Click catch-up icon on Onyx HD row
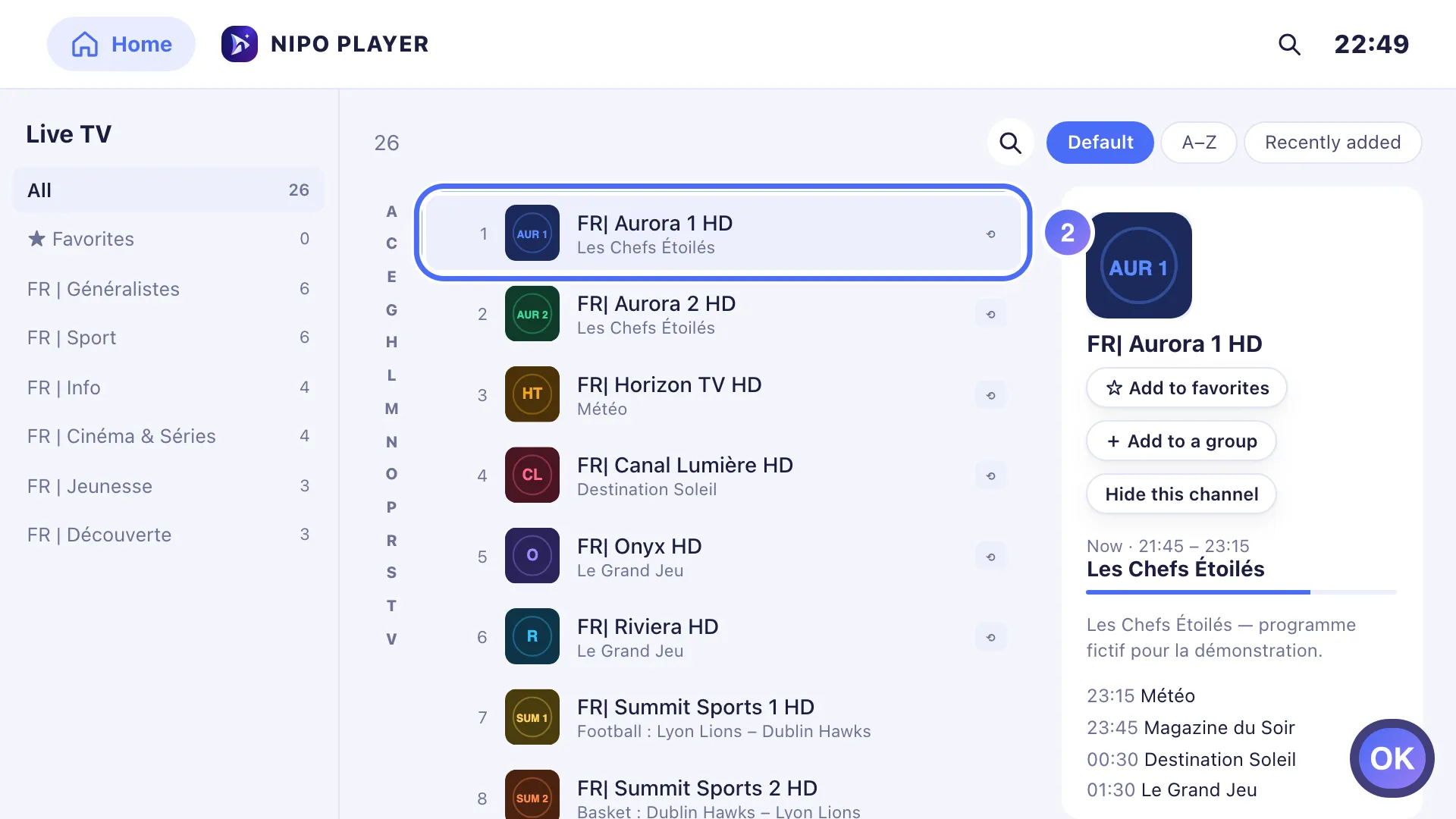 click(990, 557)
